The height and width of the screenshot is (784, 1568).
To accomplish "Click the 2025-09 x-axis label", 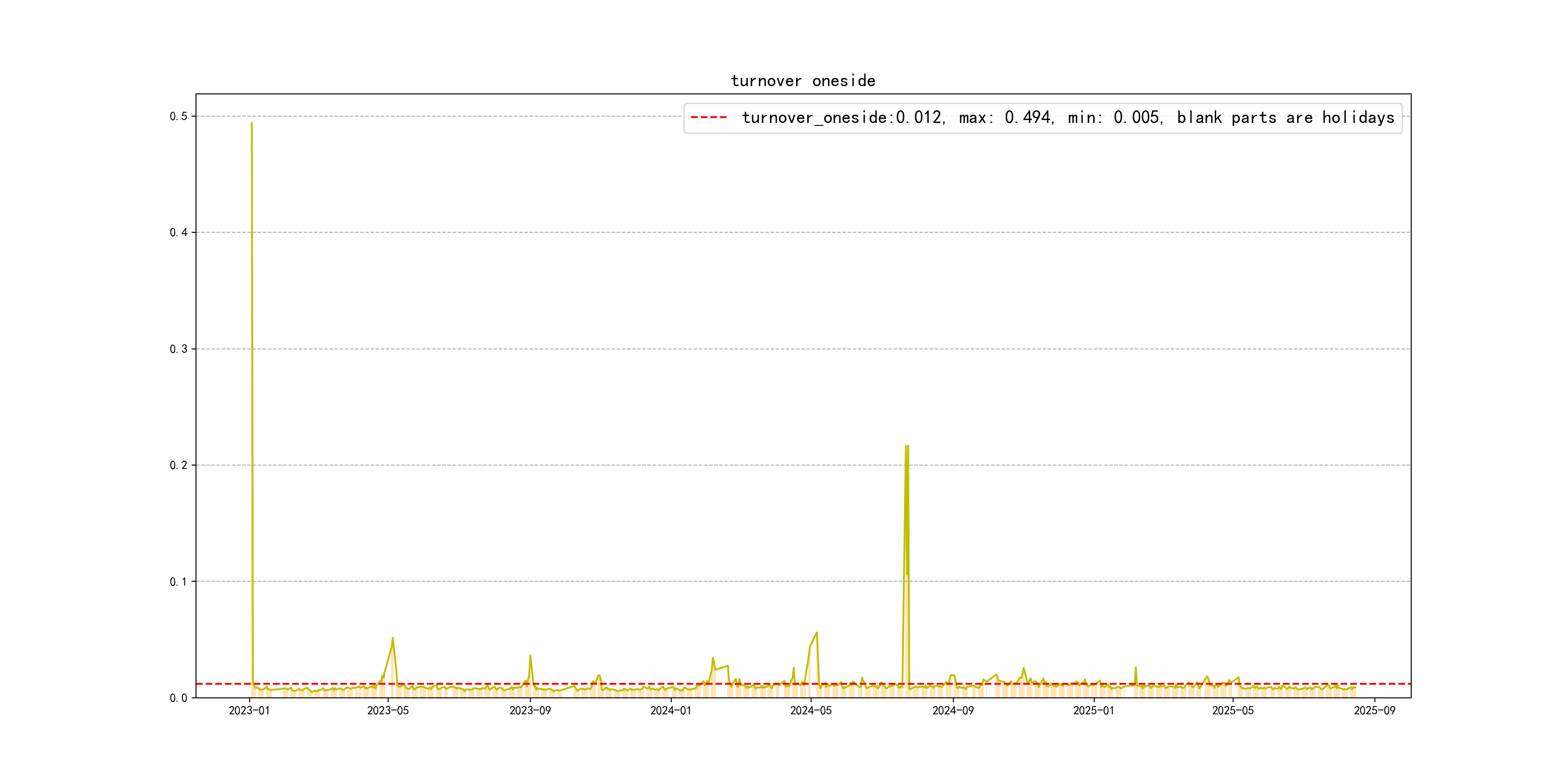I will tap(1374, 711).
